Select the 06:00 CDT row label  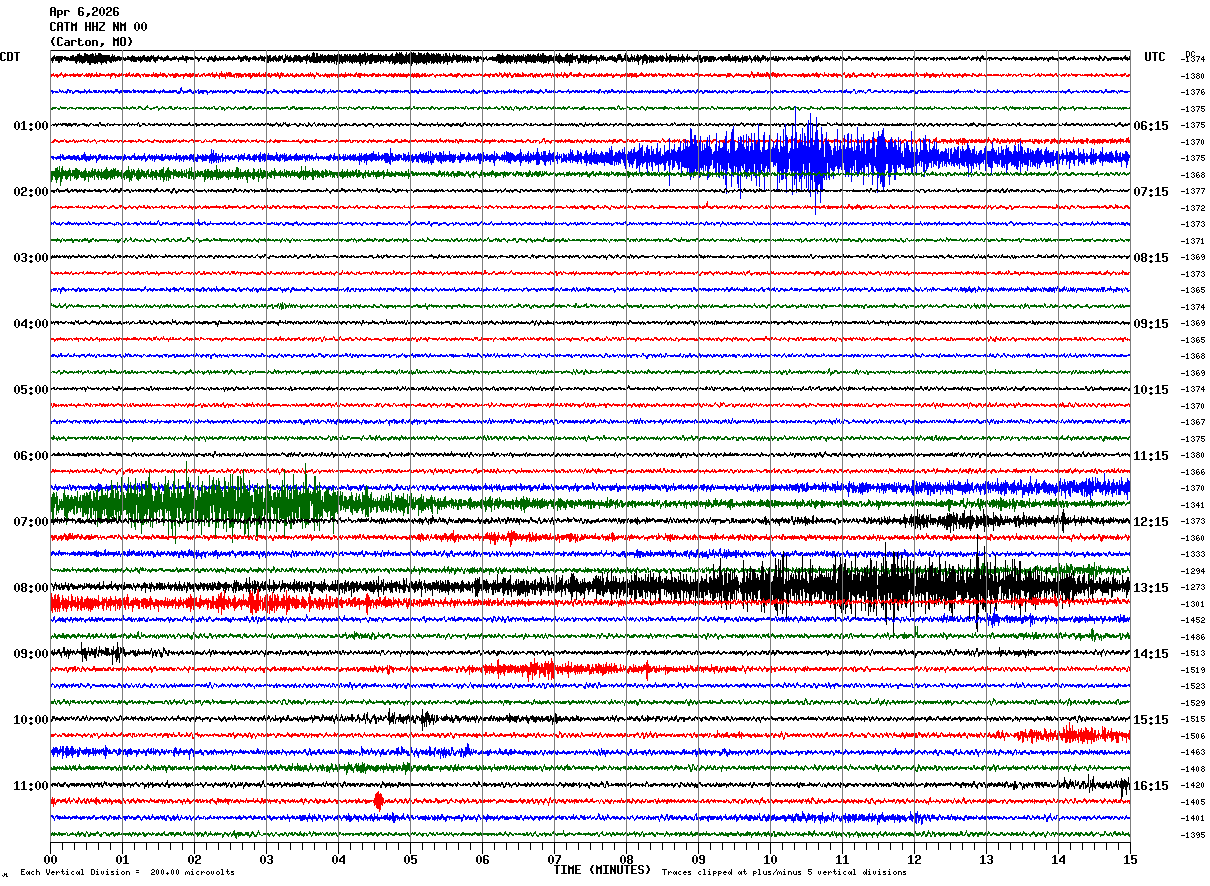point(31,456)
